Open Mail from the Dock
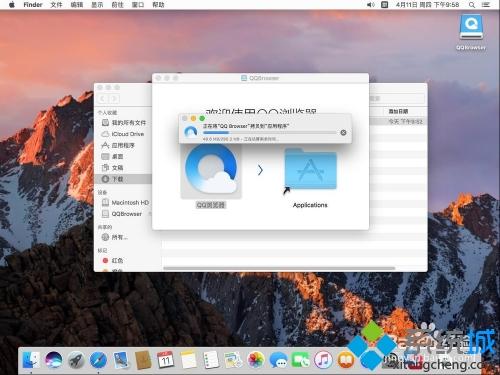 pos(121,360)
